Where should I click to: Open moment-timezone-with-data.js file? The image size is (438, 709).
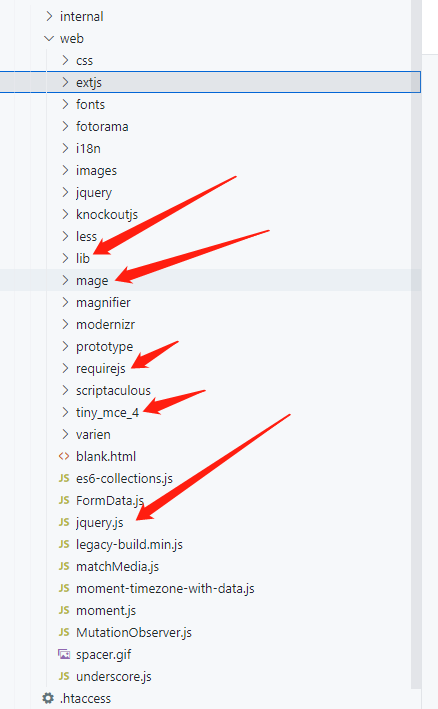[165, 588]
